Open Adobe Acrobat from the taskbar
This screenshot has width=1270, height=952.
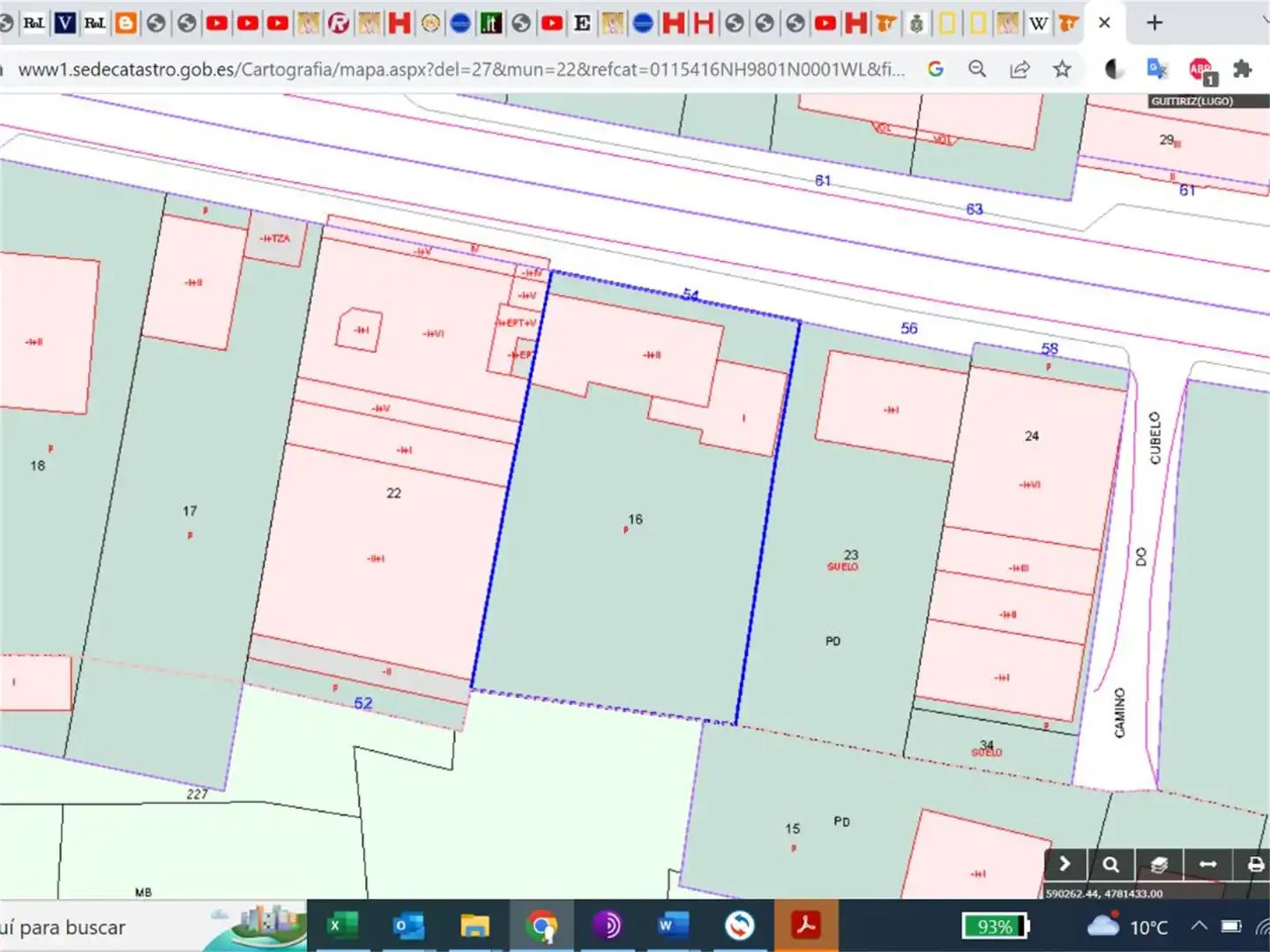pyautogui.click(x=805, y=926)
